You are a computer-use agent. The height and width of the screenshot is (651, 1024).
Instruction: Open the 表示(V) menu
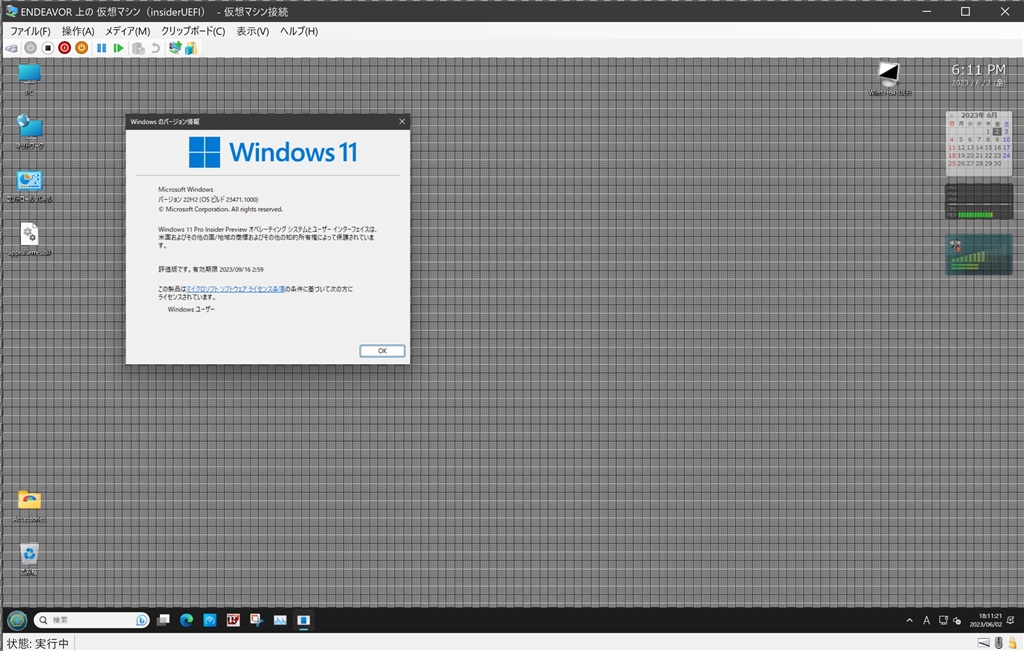(x=252, y=31)
